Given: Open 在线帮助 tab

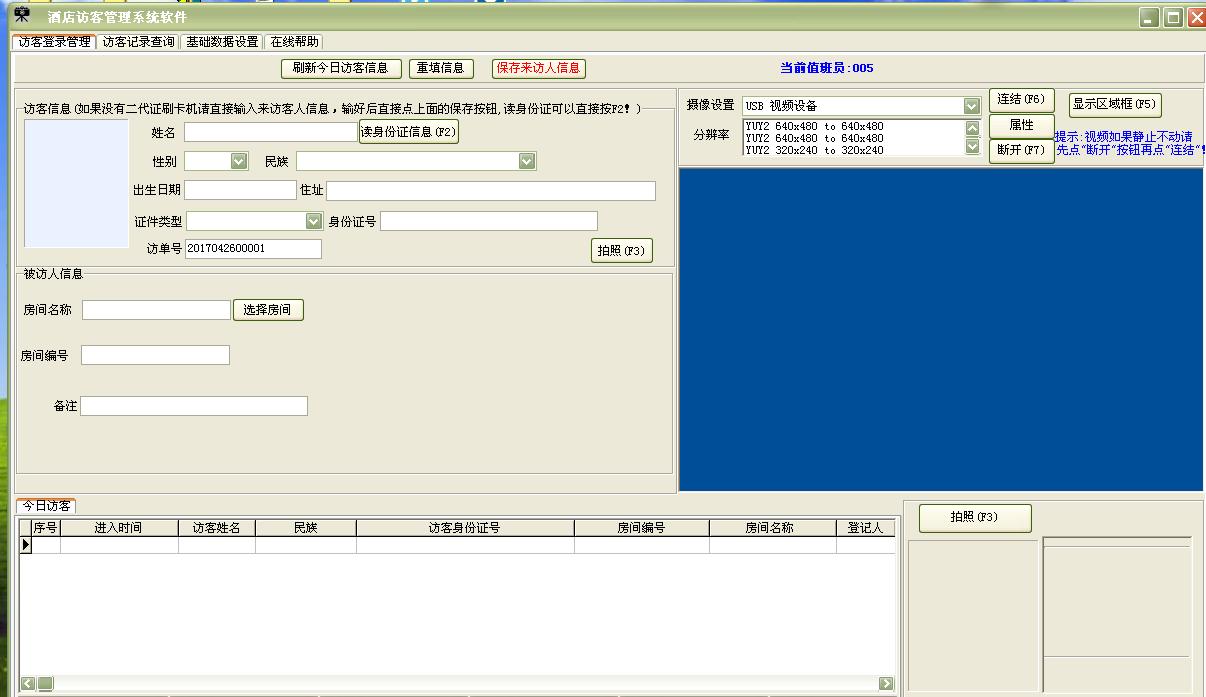Looking at the screenshot, I should (295, 42).
